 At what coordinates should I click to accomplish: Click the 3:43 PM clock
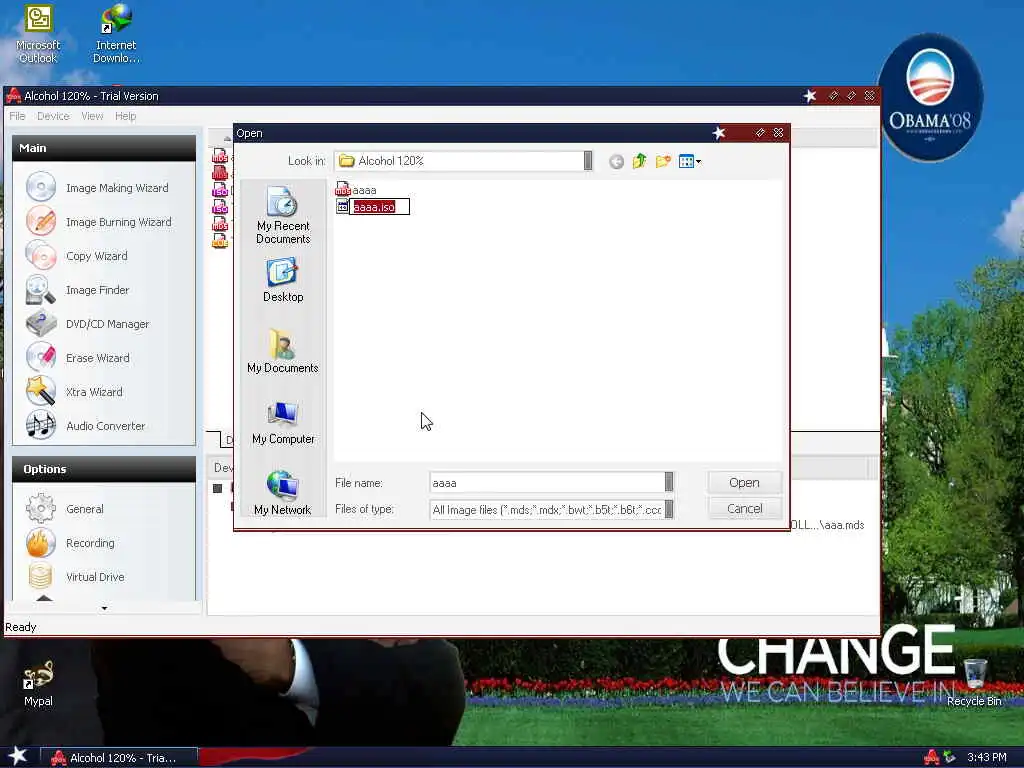click(986, 758)
